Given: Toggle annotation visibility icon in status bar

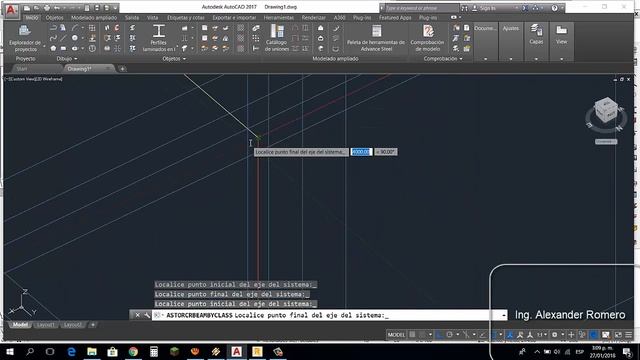Looking at the screenshot, I should (520, 335).
